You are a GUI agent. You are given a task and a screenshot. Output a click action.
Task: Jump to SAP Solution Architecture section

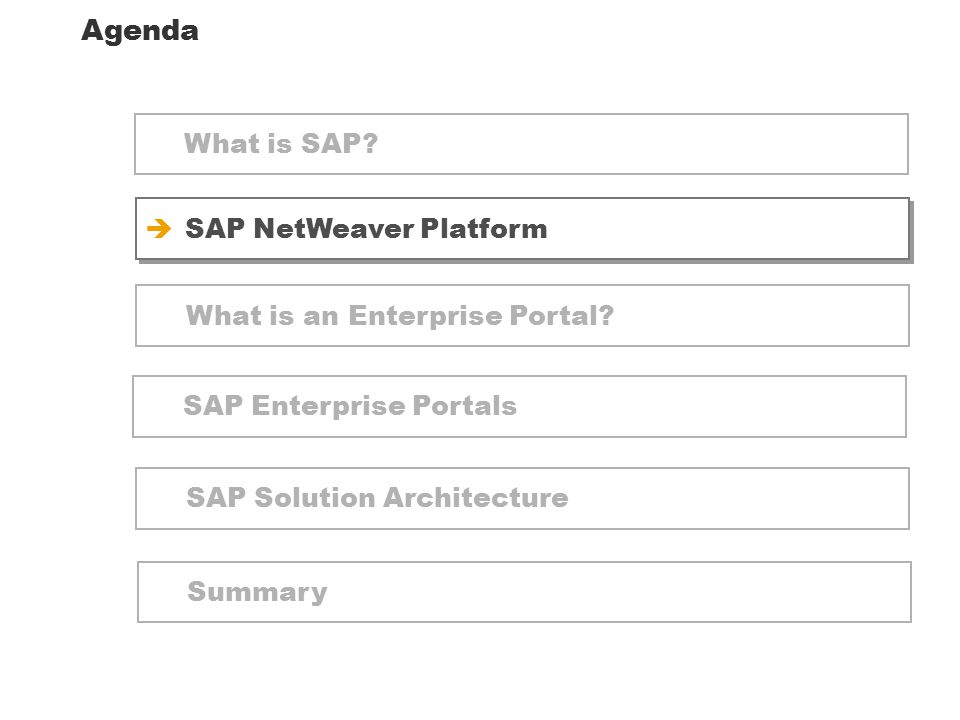point(522,498)
